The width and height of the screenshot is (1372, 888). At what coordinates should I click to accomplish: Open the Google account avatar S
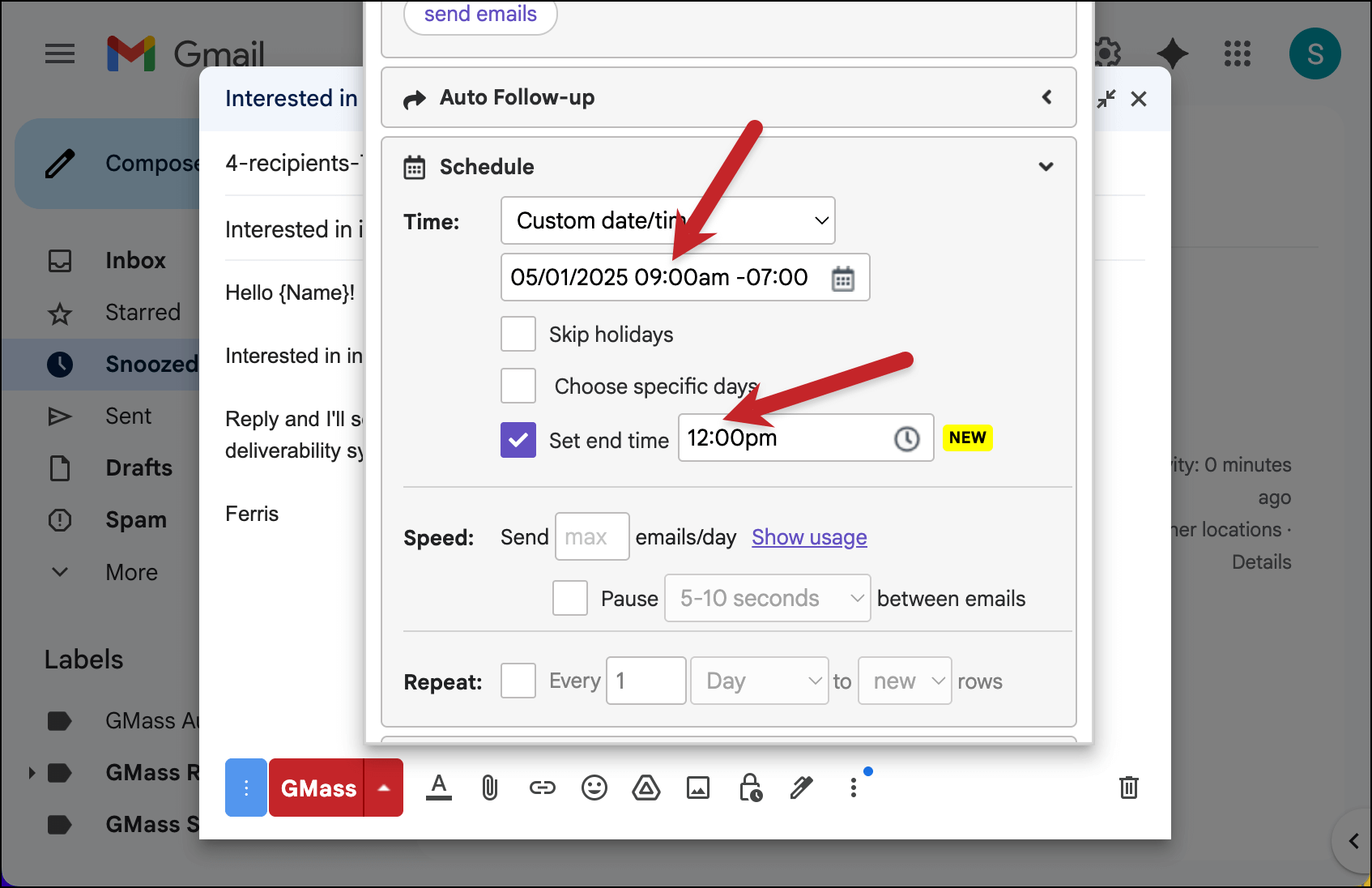tap(1314, 53)
